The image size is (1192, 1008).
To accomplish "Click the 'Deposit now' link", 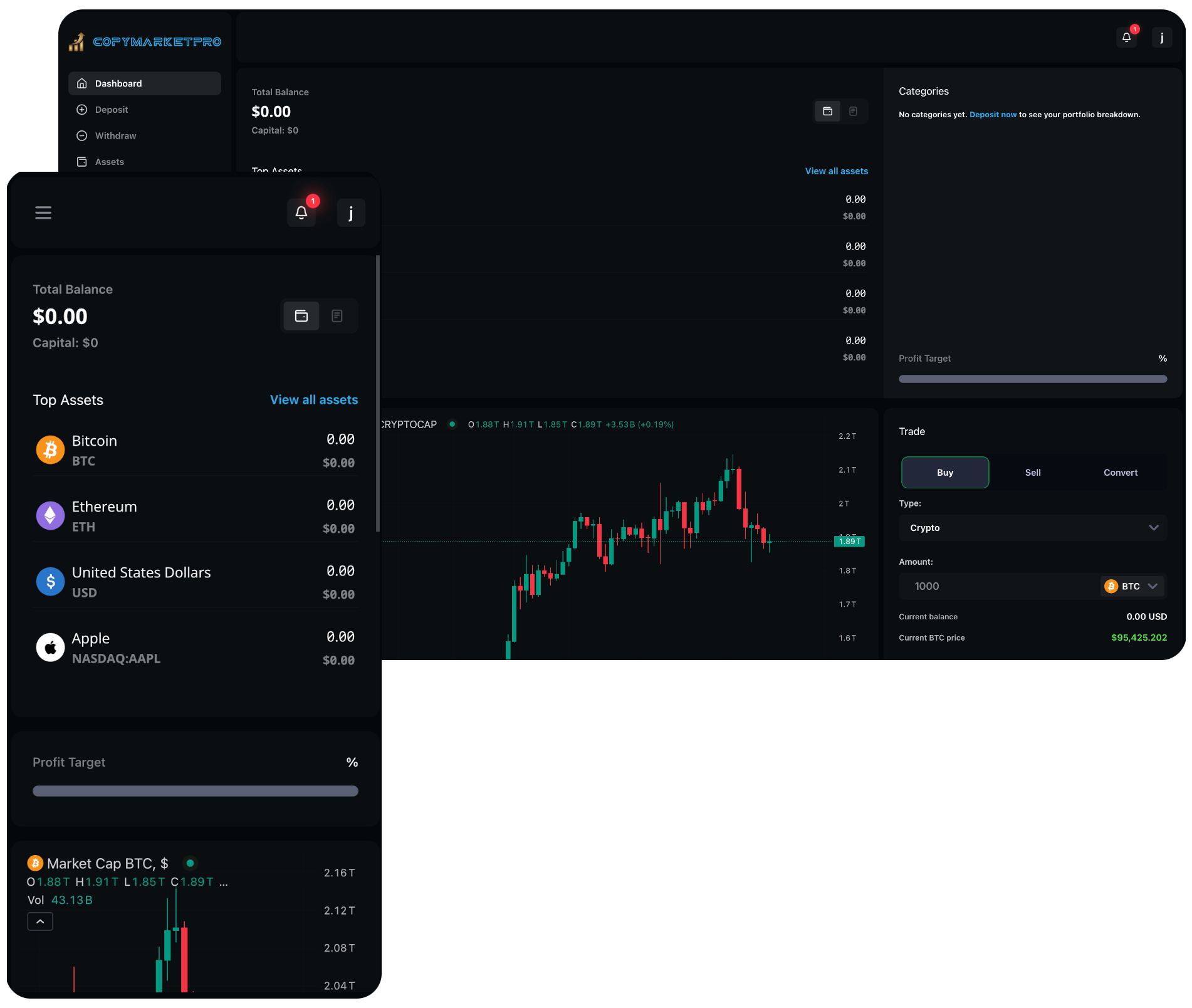I will pyautogui.click(x=993, y=115).
